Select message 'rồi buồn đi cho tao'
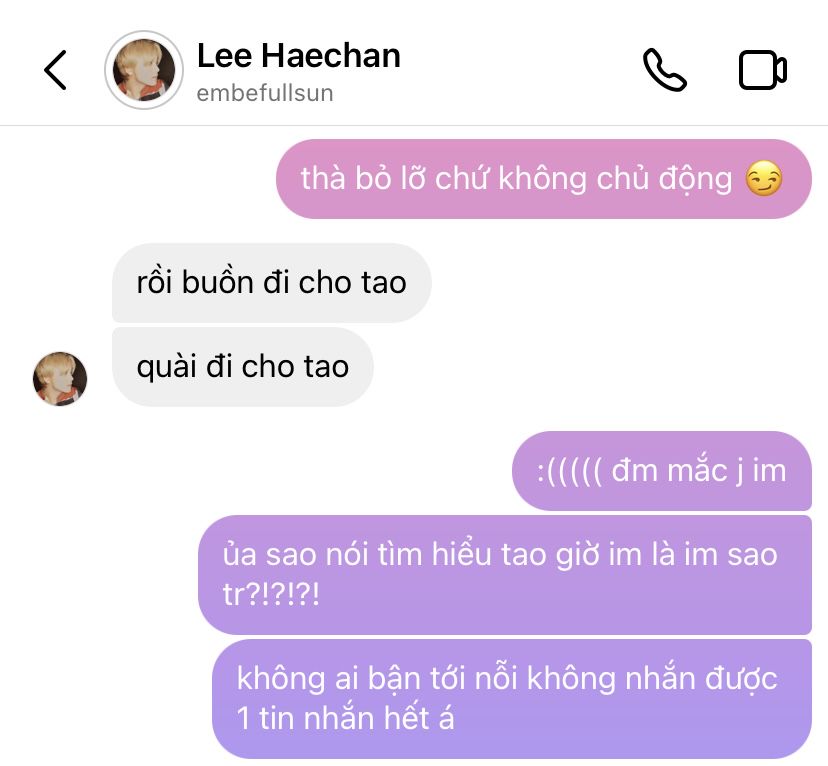Image resolution: width=828 pixels, height=766 pixels. tap(271, 282)
